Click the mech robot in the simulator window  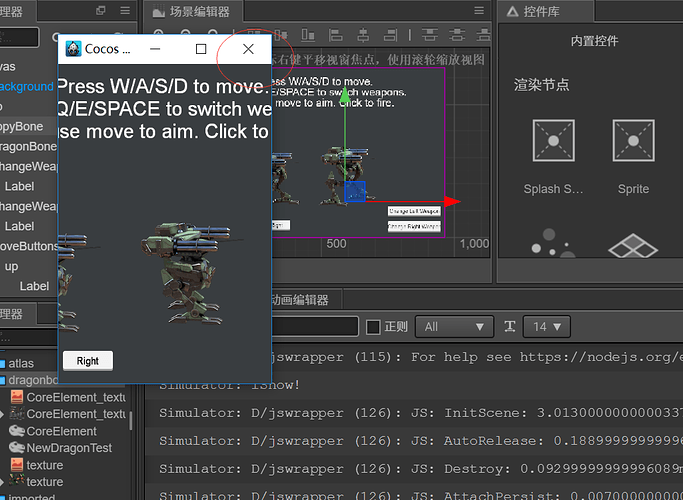[187, 274]
